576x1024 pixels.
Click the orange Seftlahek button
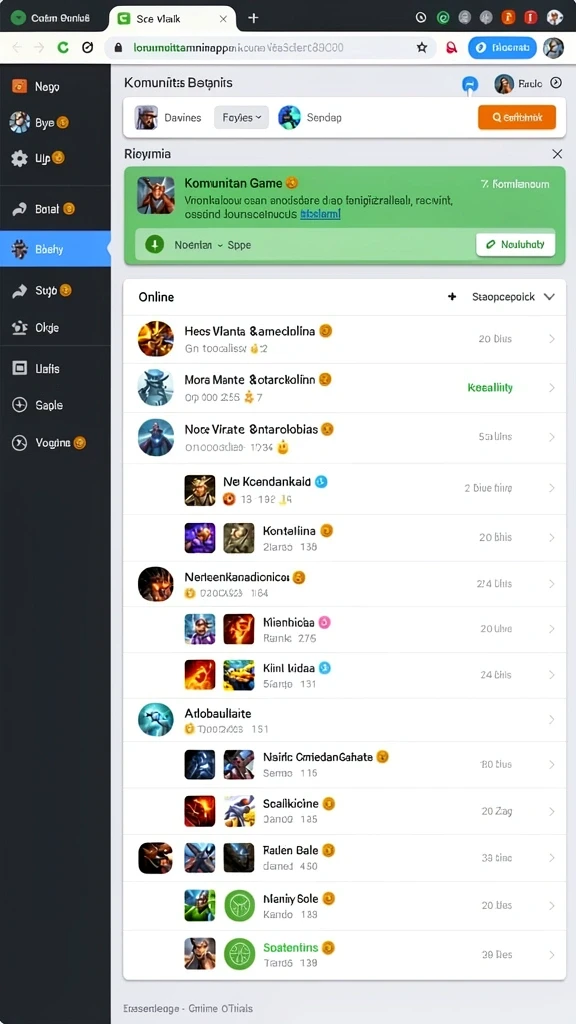[x=517, y=118]
